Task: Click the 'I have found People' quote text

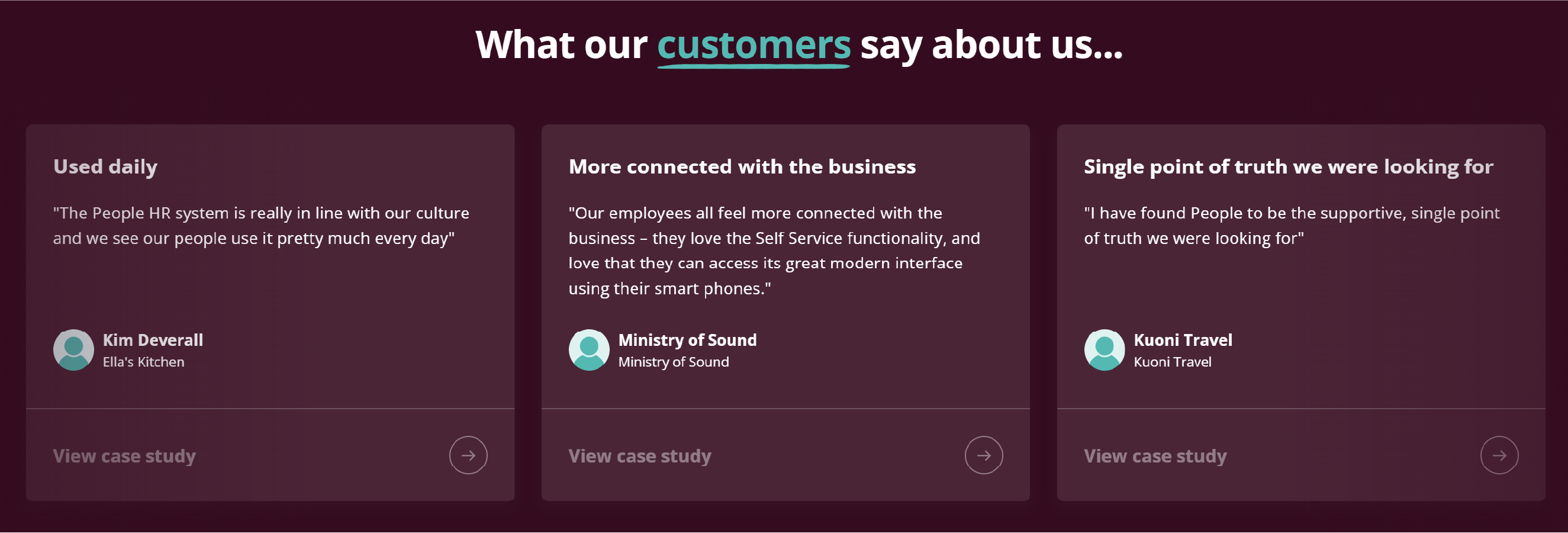Action: (x=1292, y=226)
